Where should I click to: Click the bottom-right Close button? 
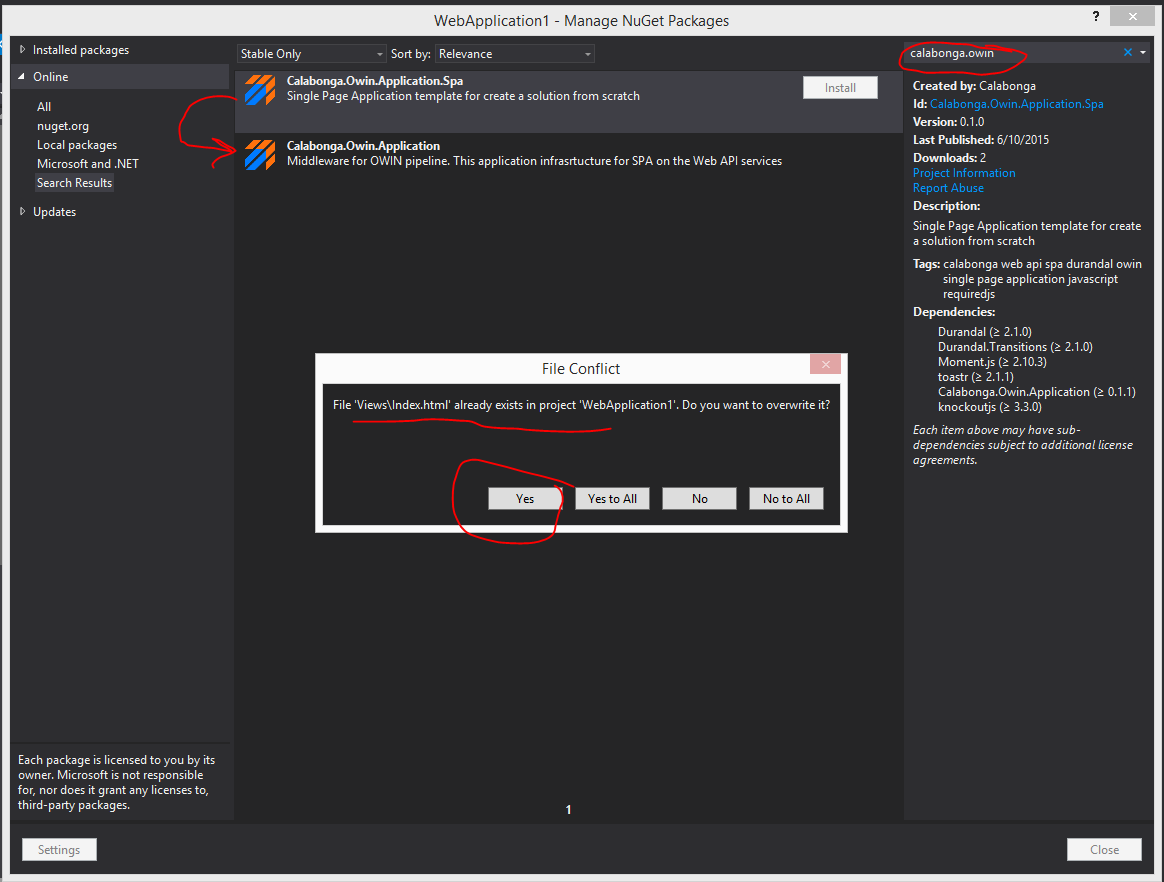[1104, 849]
